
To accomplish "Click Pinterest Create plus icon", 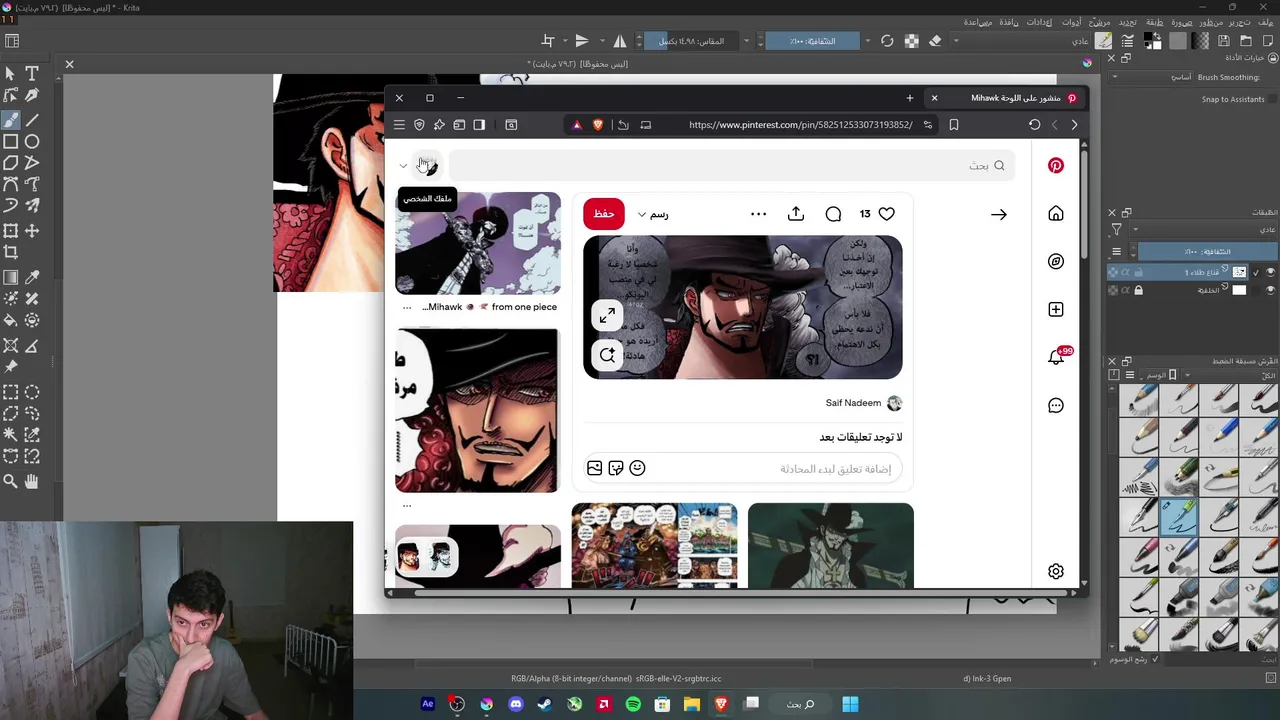I will (x=1056, y=309).
